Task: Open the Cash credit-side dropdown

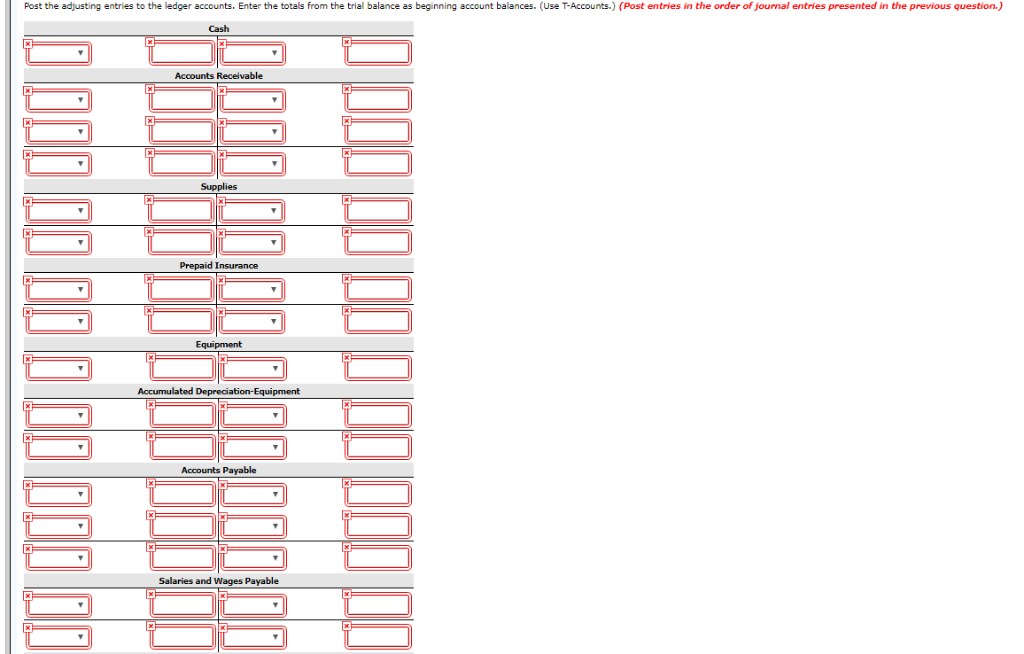Action: [x=253, y=53]
